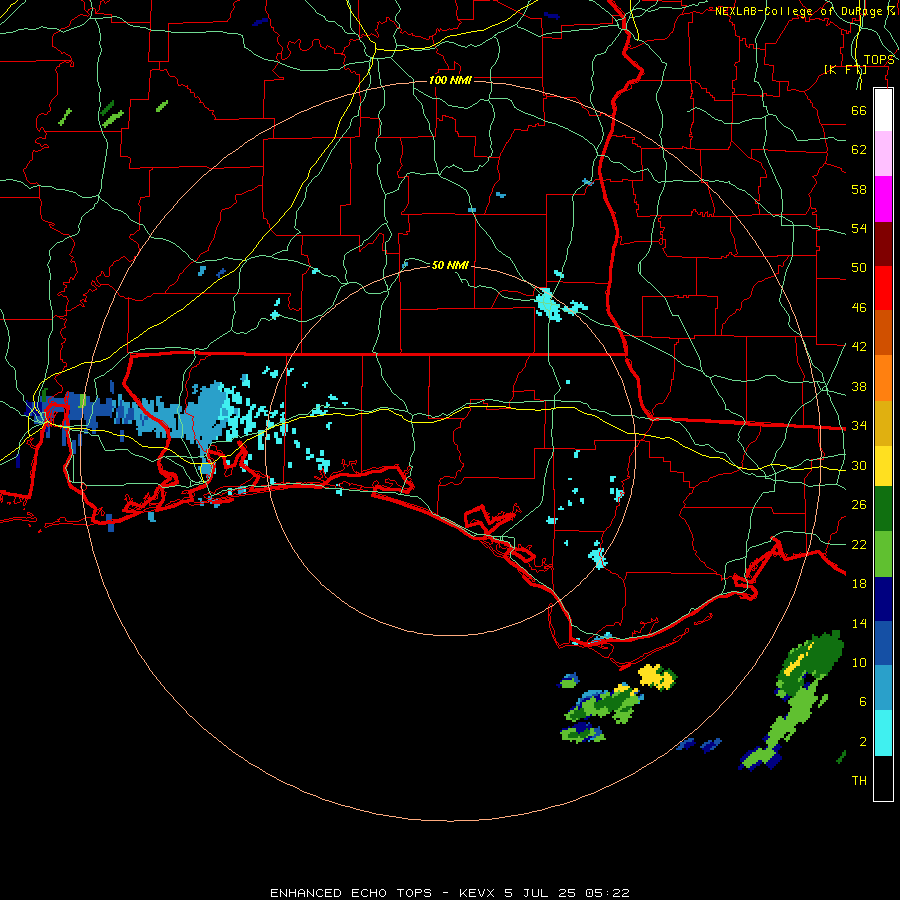
Task: Click the 46 value on the legend
Action: click(859, 308)
